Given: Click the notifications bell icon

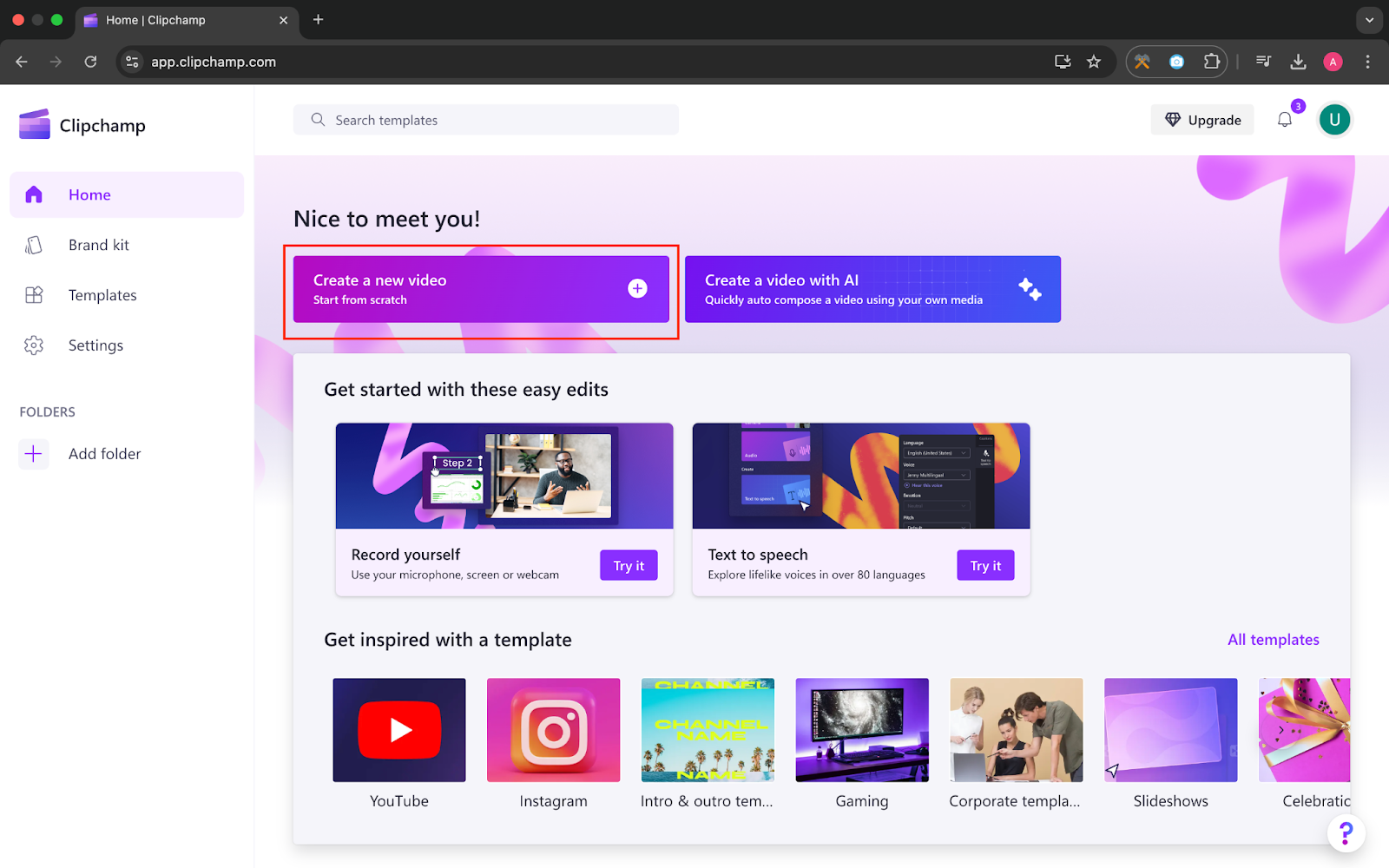Looking at the screenshot, I should [x=1285, y=120].
